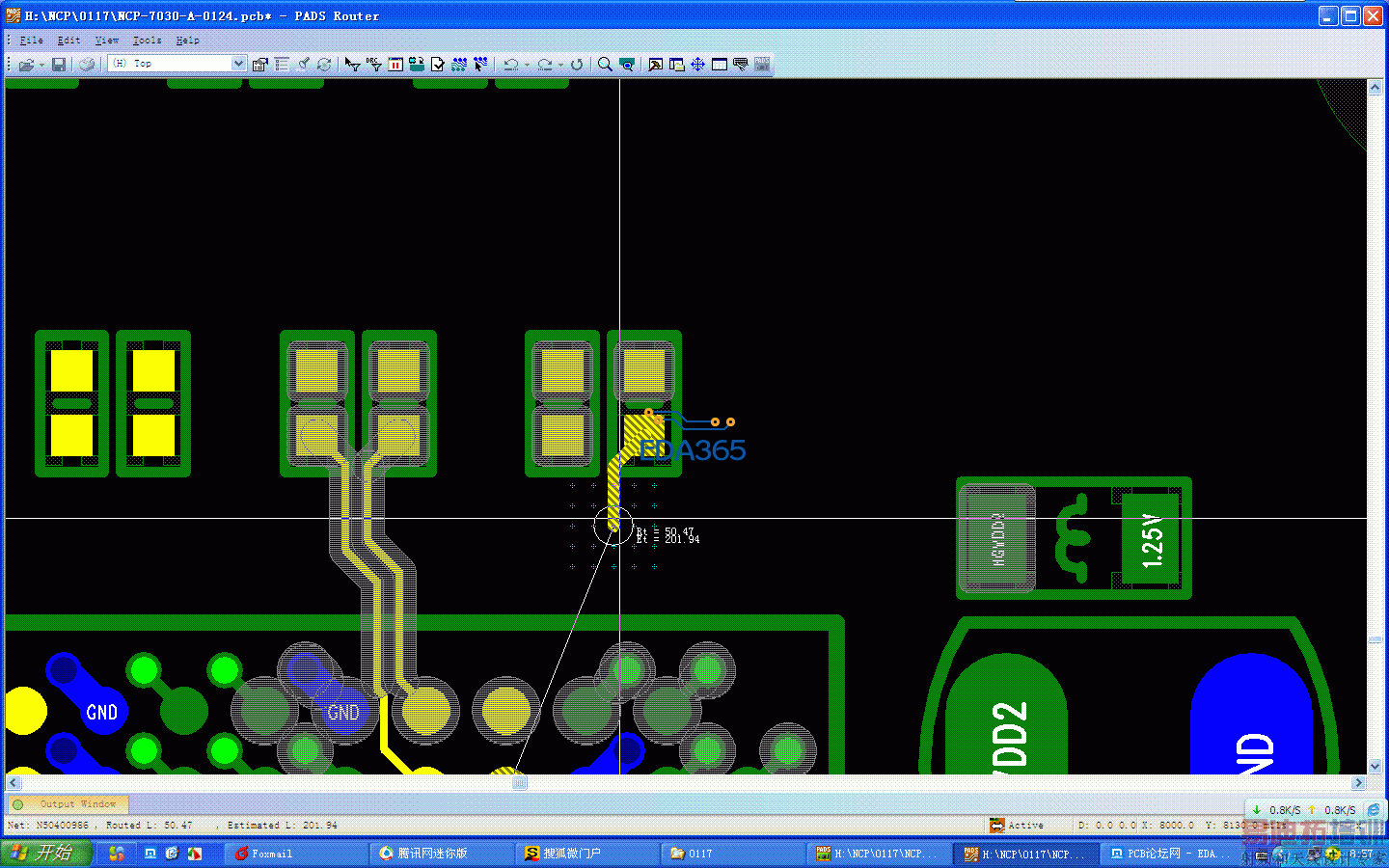This screenshot has width=1389, height=868.
Task: Click the circular-arrows icon before the selection filter
Action: point(324,65)
